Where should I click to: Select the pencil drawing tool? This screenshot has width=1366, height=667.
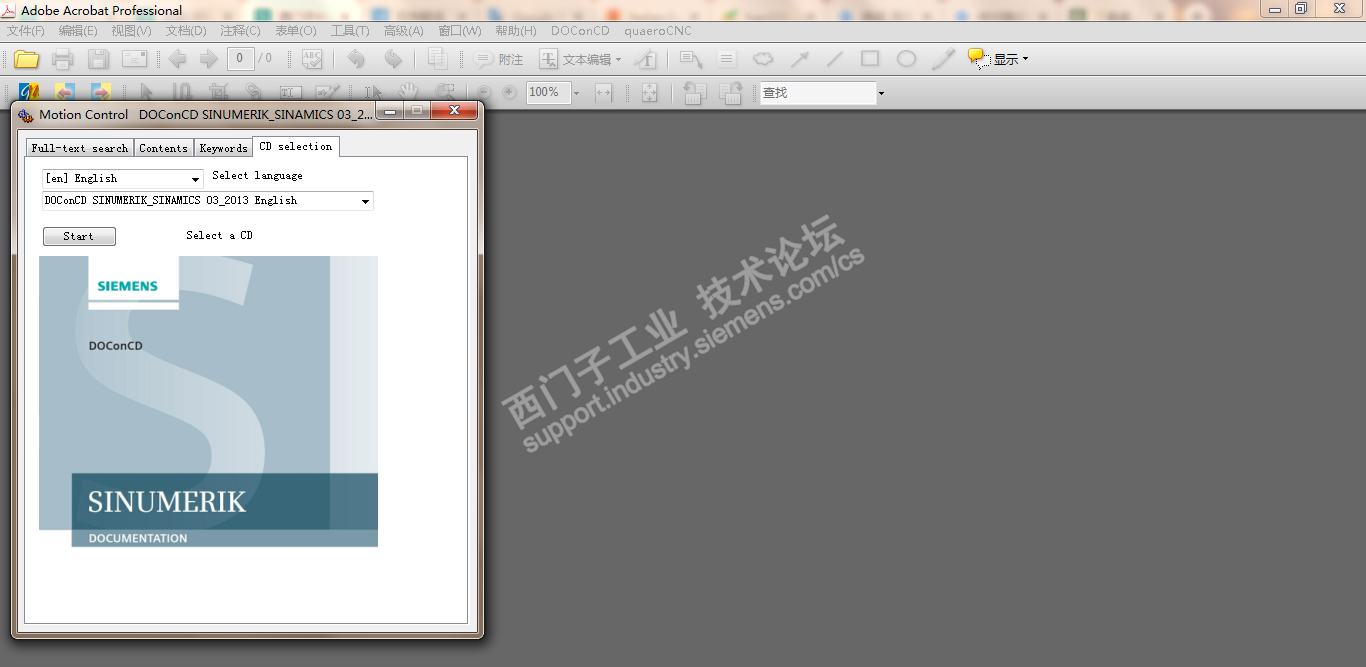click(943, 59)
